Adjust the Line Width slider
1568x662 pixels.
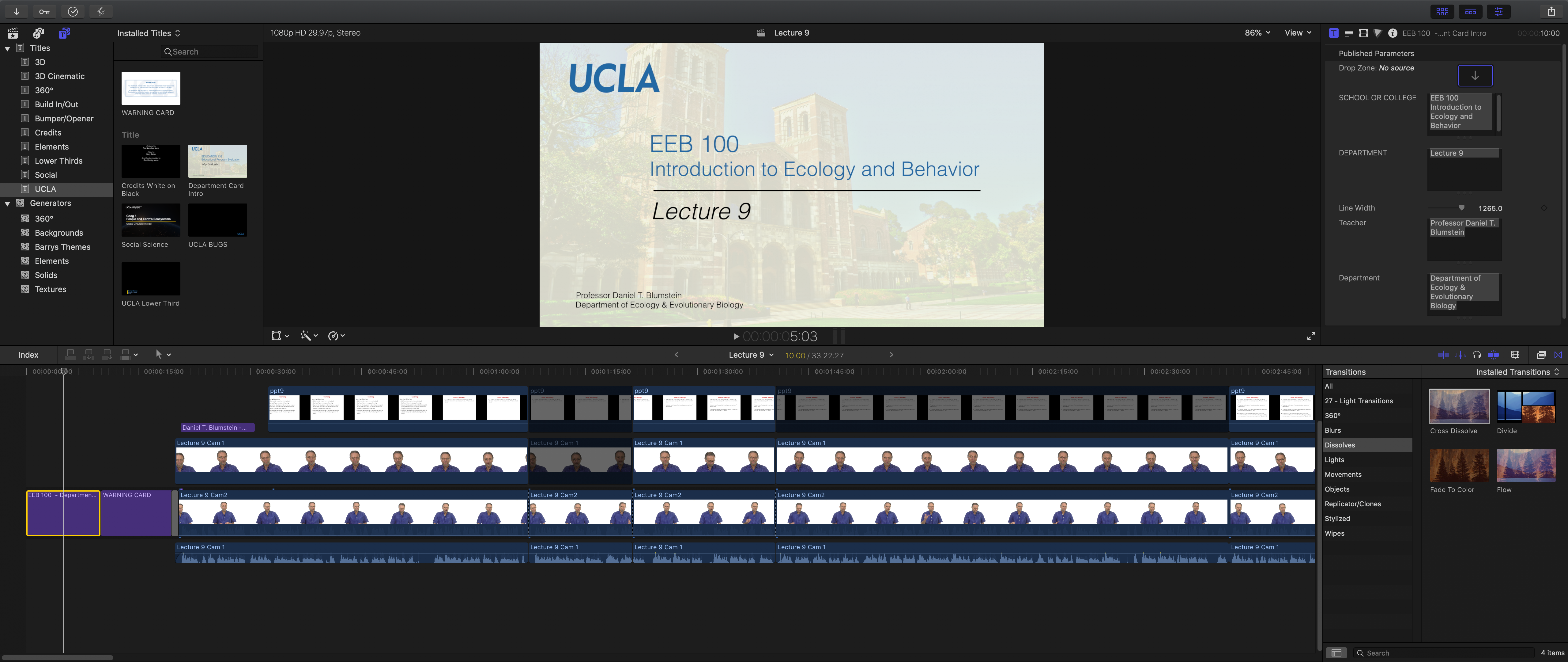[1461, 208]
